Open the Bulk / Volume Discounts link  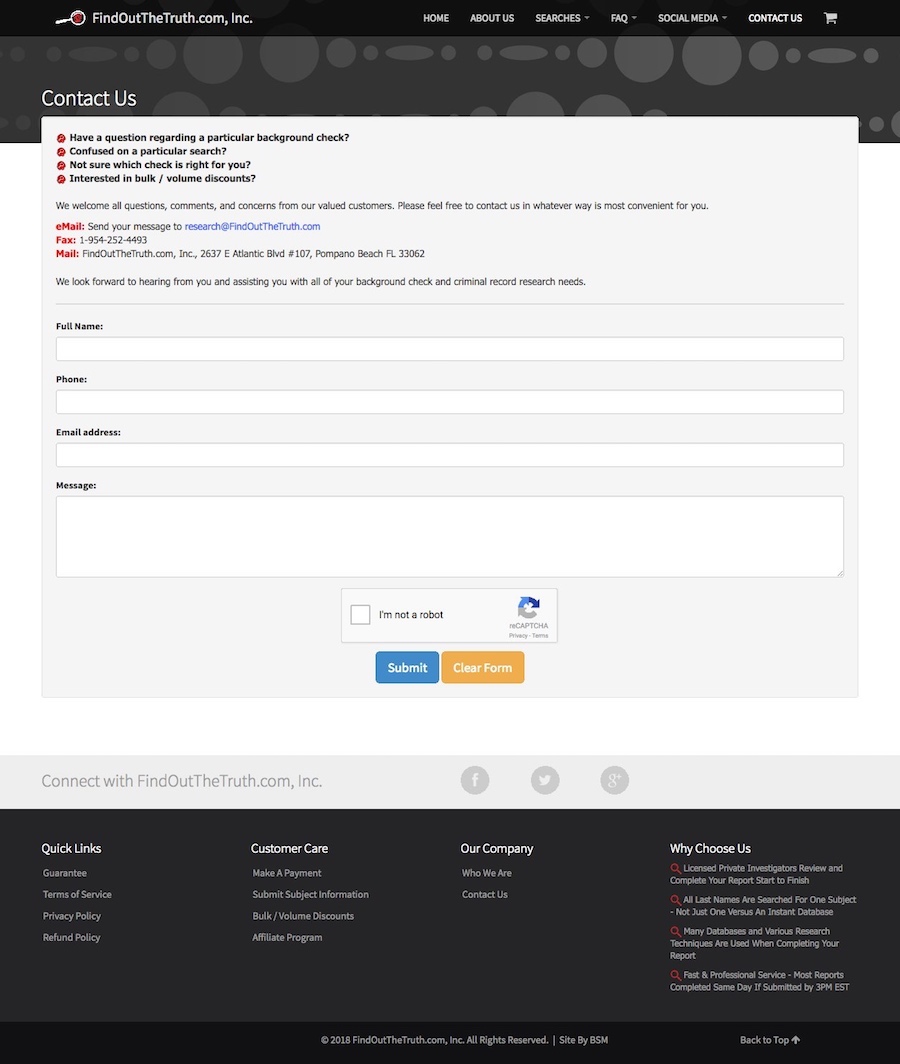point(303,916)
